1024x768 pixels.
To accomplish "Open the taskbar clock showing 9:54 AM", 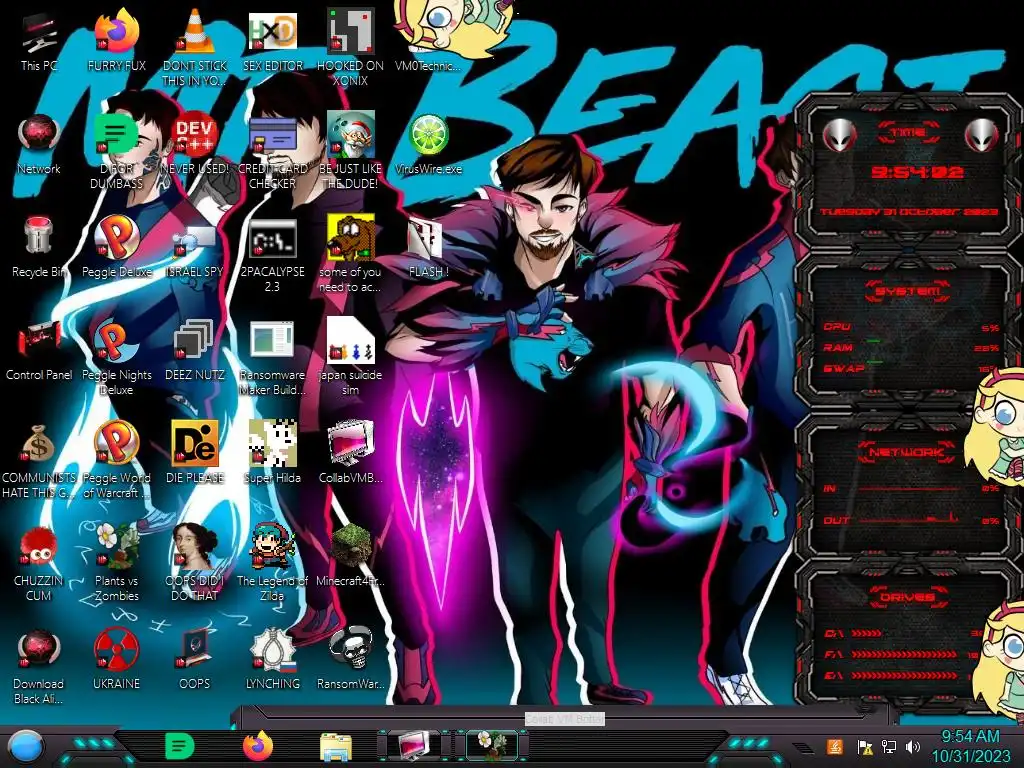I will pyautogui.click(x=970, y=746).
